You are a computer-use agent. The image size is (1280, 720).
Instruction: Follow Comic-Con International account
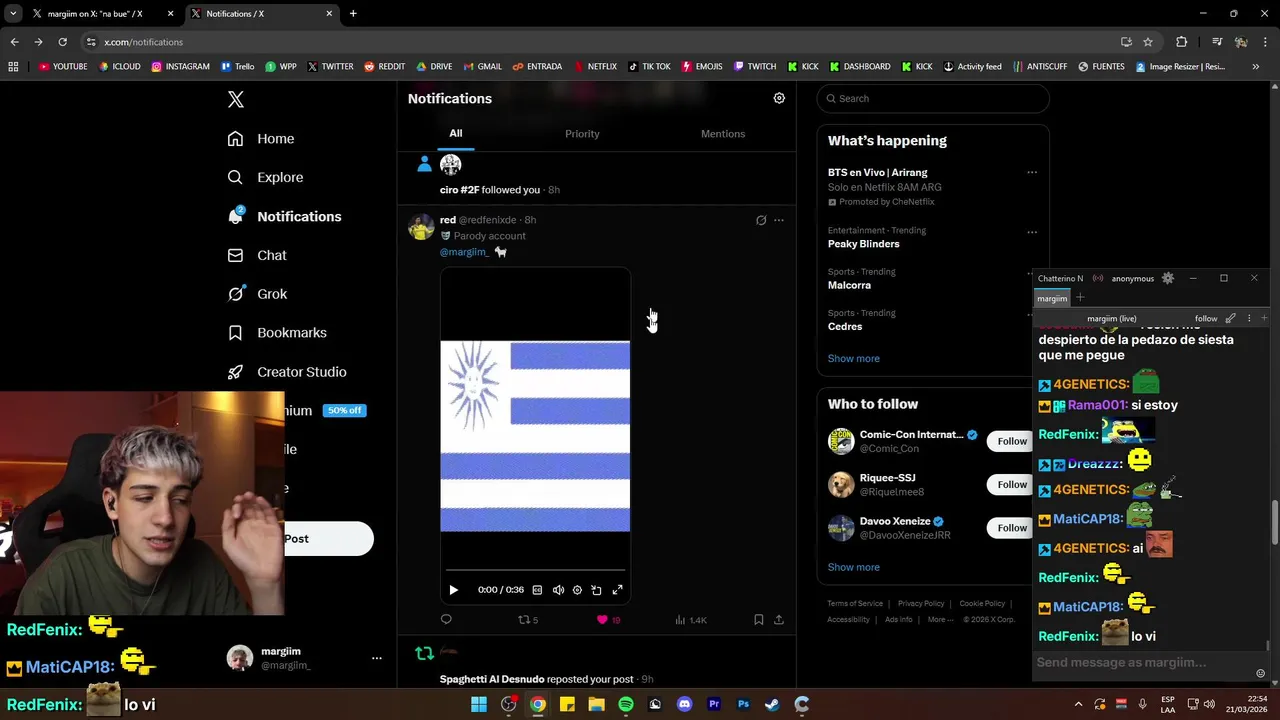pyautogui.click(x=1011, y=441)
